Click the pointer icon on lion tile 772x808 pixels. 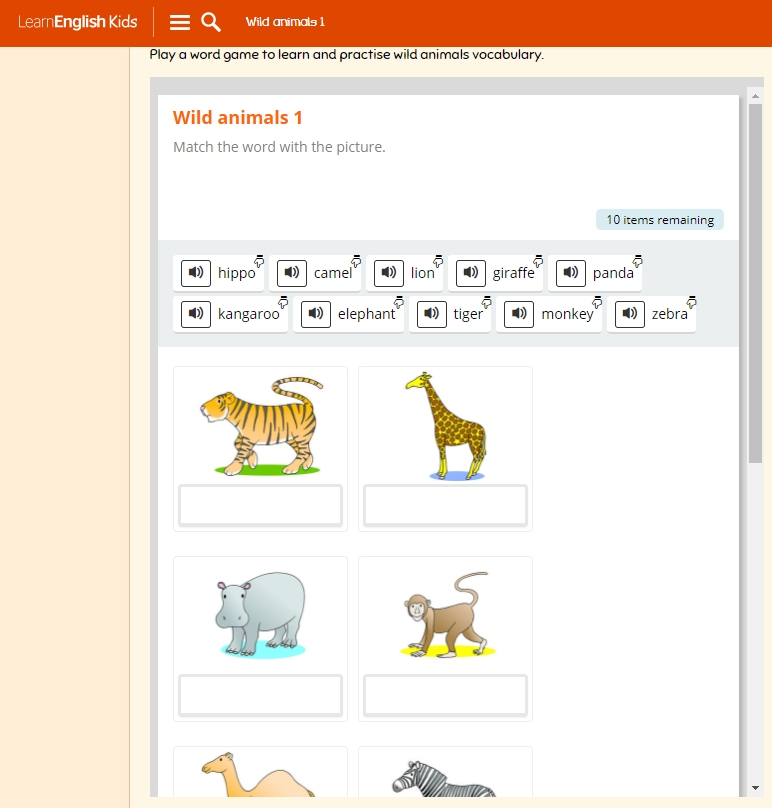click(438, 261)
